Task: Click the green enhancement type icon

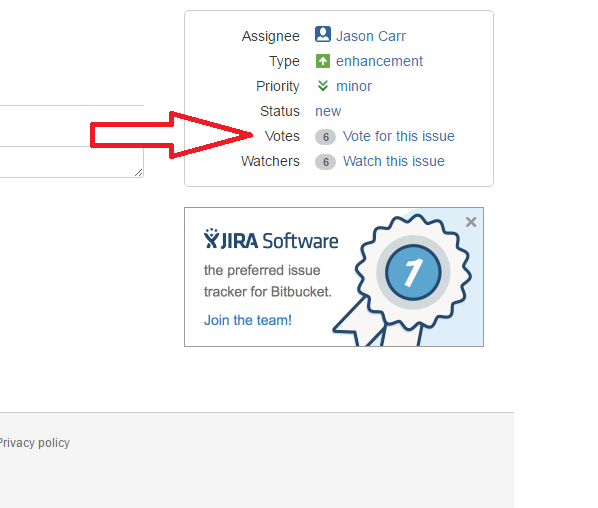Action: point(323,61)
